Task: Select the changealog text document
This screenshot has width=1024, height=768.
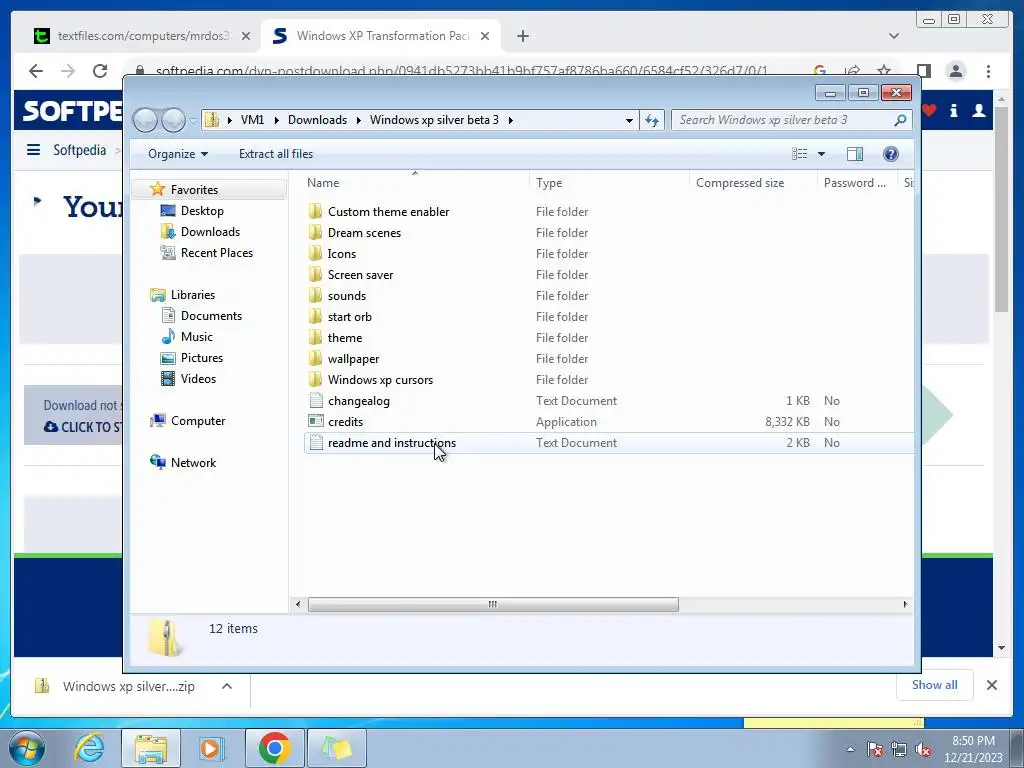Action: tap(359, 400)
